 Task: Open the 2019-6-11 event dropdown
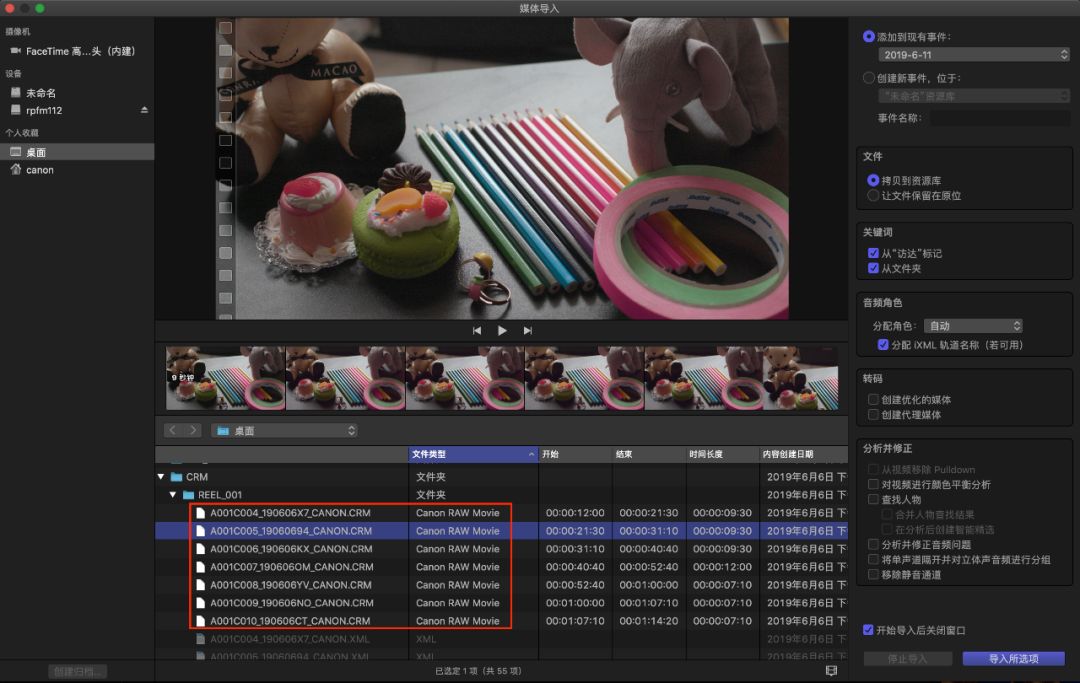click(974, 55)
